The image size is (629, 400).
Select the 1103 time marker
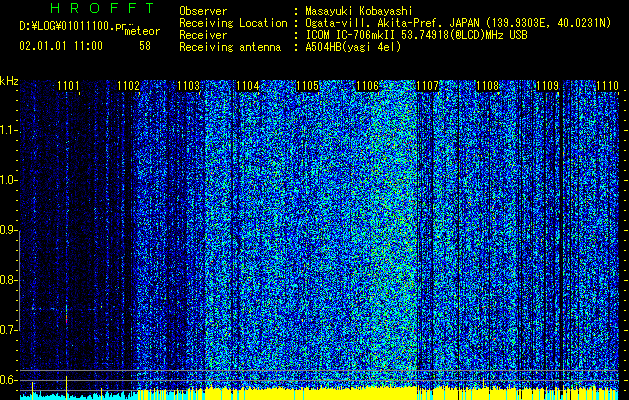pyautogui.click(x=189, y=86)
